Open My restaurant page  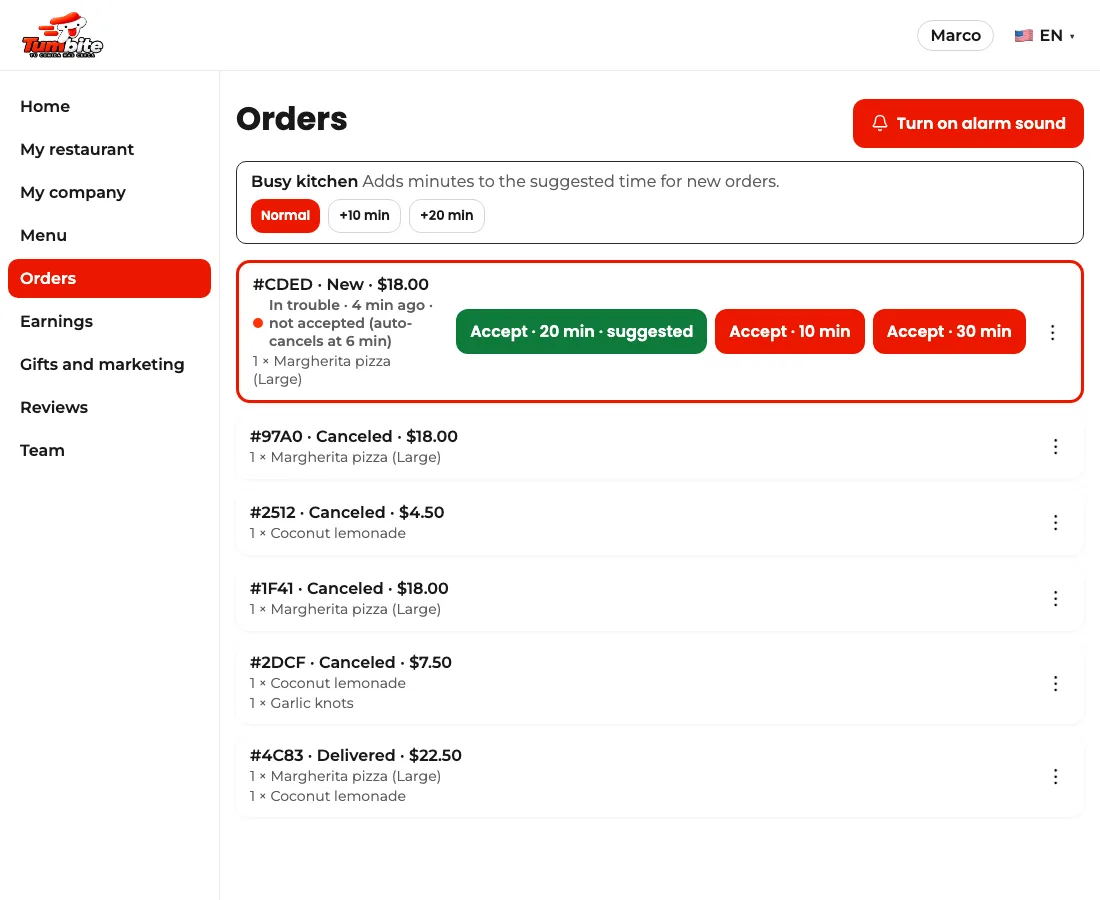[x=109, y=149]
